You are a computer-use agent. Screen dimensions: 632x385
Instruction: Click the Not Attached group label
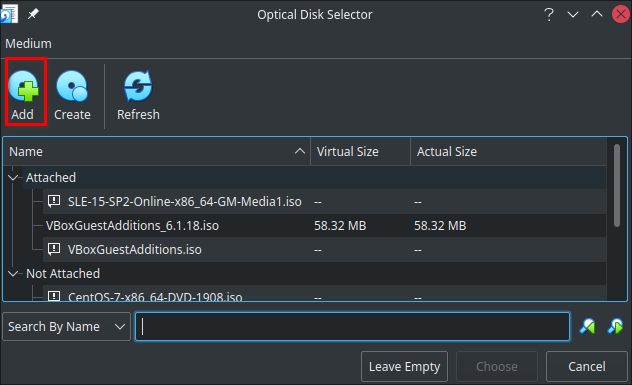coord(63,274)
